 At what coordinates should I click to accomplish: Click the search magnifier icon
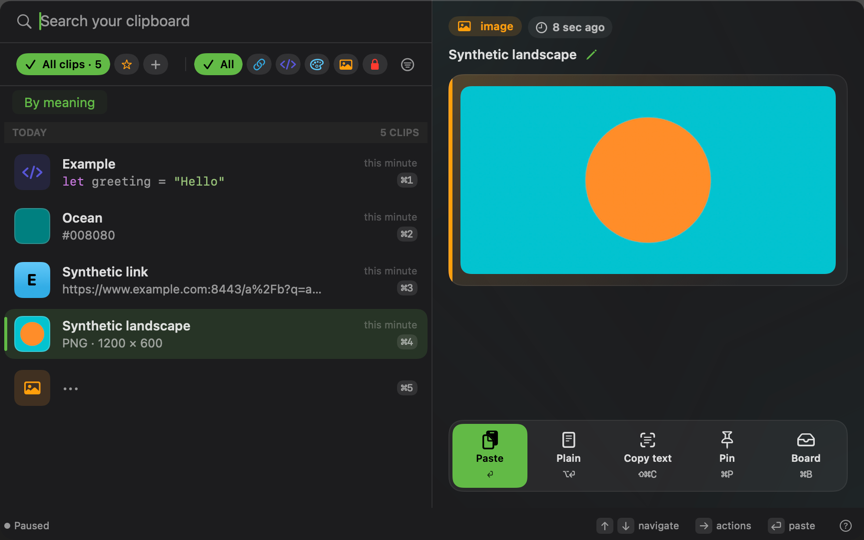pos(24,21)
